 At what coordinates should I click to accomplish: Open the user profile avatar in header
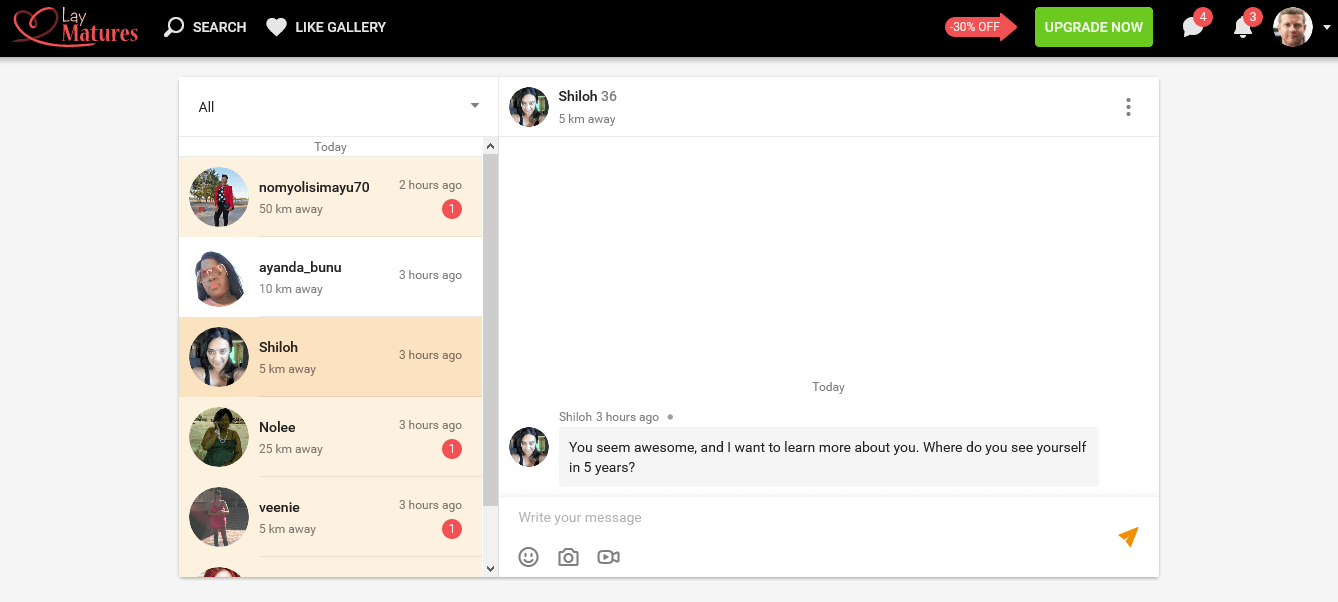pos(1292,27)
